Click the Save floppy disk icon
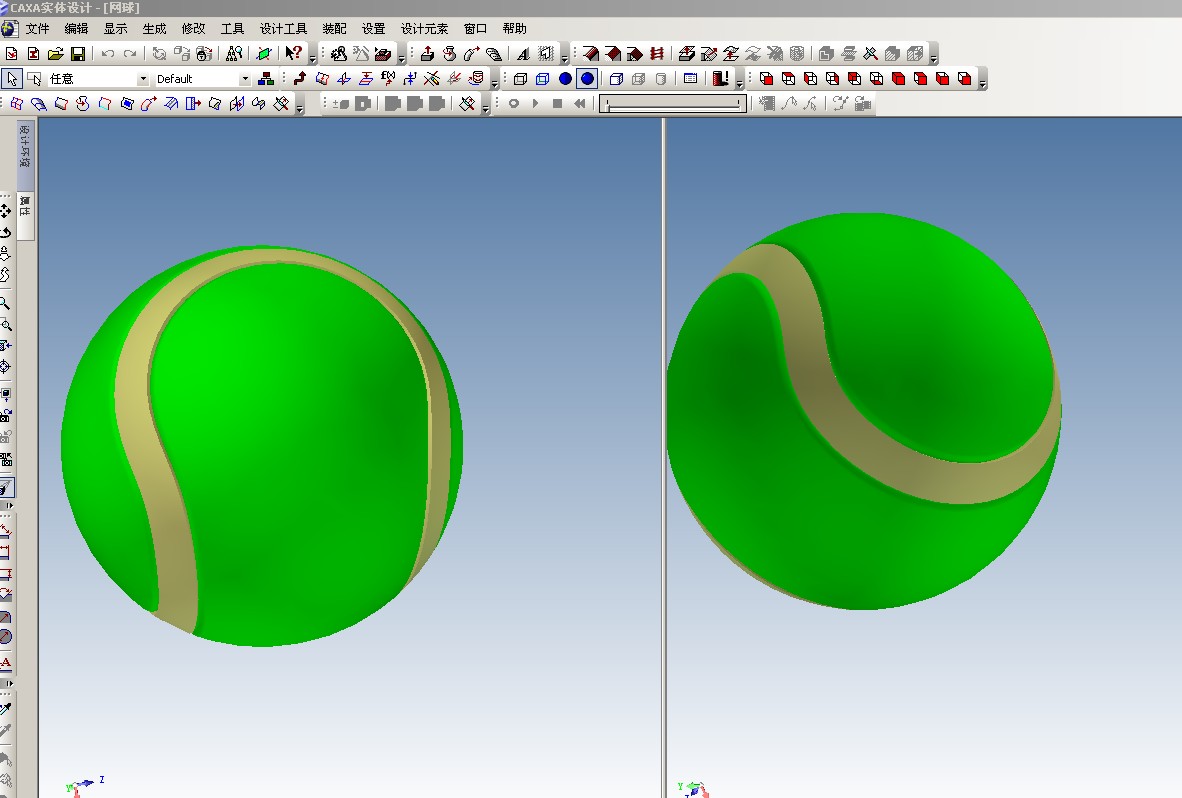Screen dimensions: 1182x798 point(78,54)
